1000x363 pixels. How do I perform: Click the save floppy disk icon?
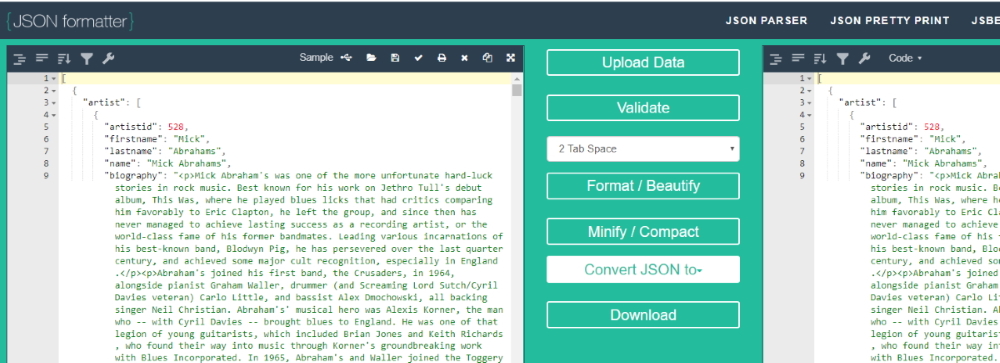click(395, 58)
